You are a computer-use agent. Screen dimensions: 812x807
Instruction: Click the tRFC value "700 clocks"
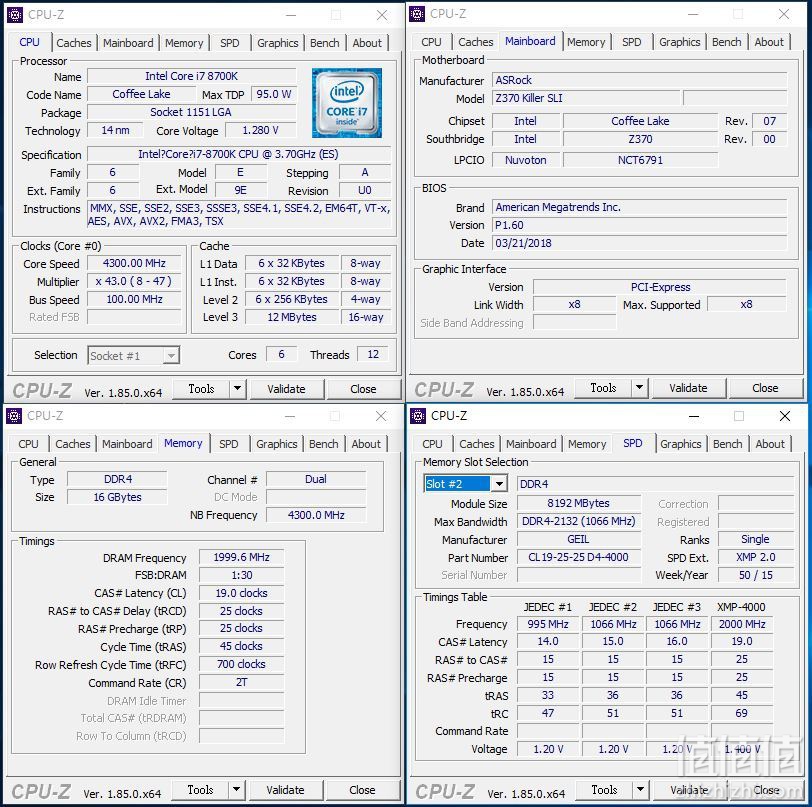[x=241, y=664]
